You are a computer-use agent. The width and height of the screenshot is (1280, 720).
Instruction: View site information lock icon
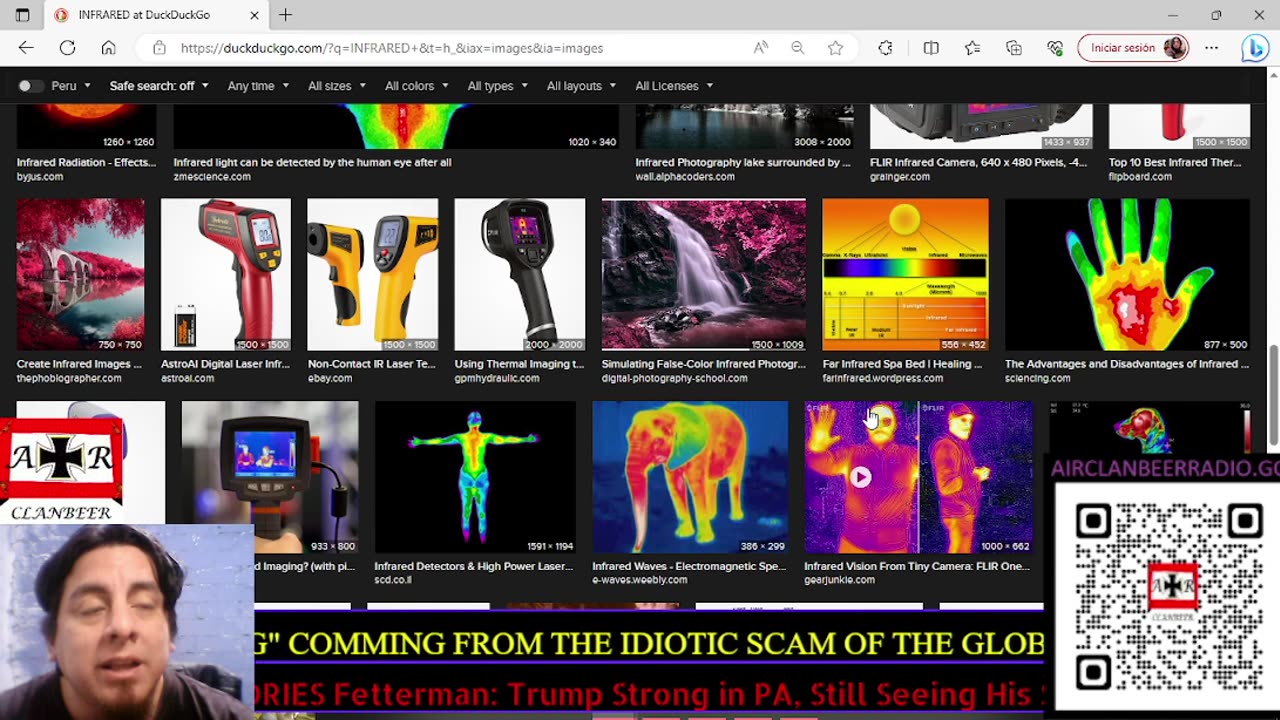[x=159, y=48]
